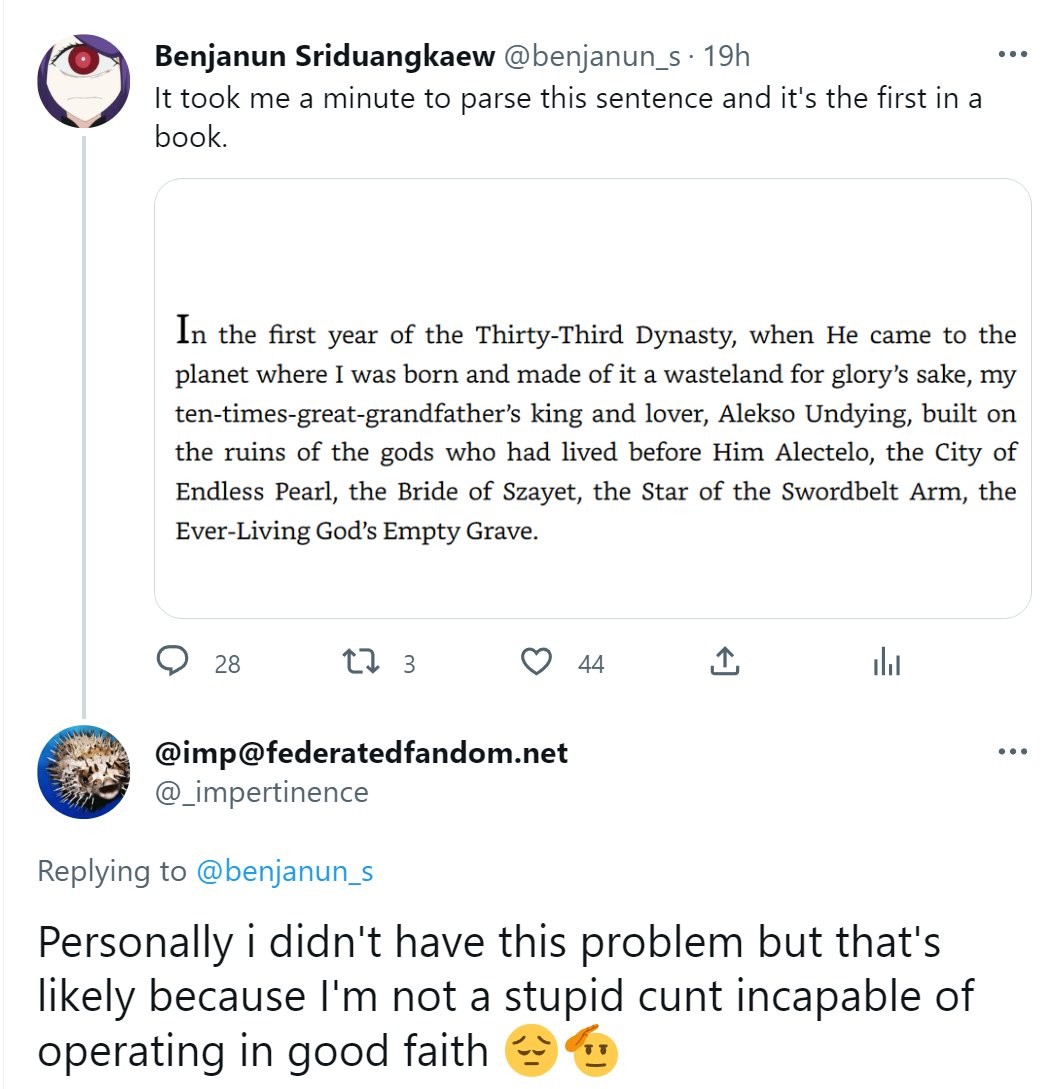Click the reply count 28
This screenshot has height=1089, width=1058.
[228, 664]
